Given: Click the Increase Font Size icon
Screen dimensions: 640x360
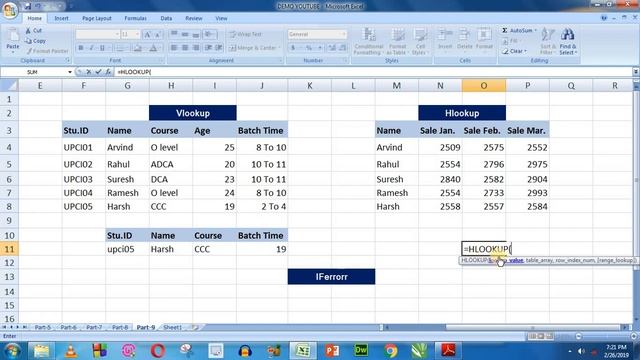Looking at the screenshot, I should click(147, 34).
